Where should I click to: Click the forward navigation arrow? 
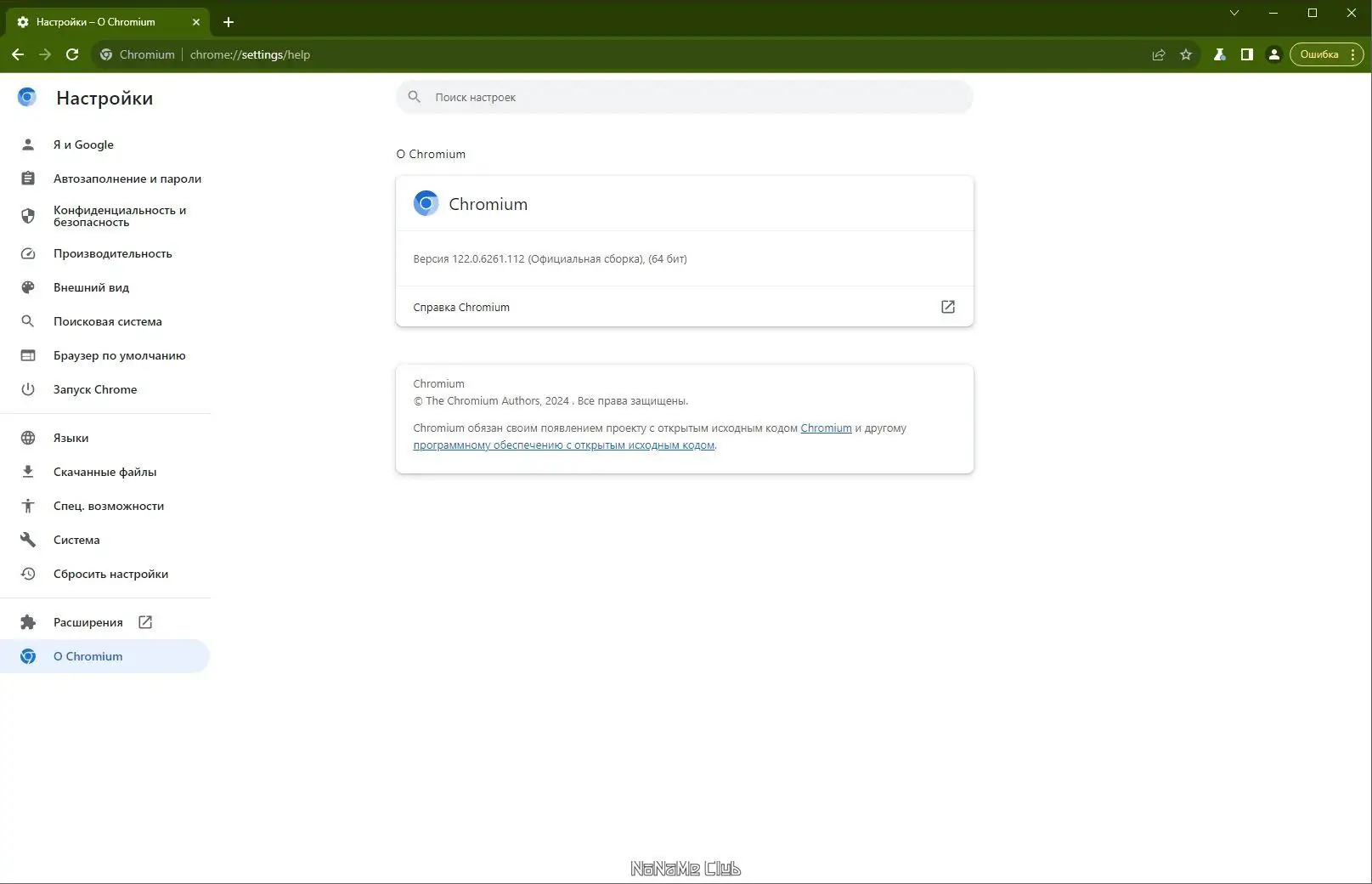[x=45, y=54]
